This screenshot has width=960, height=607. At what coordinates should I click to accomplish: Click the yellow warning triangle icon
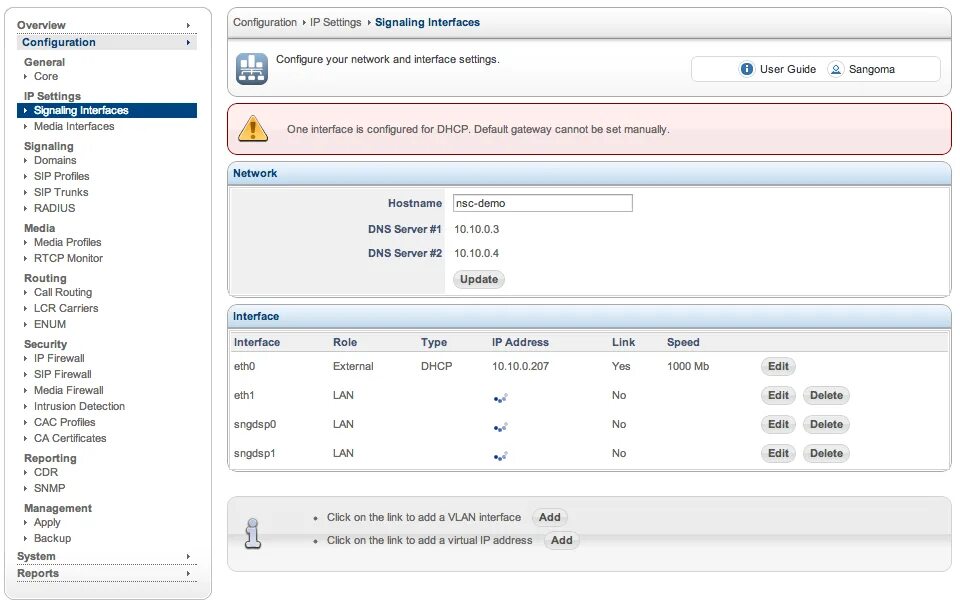click(253, 129)
